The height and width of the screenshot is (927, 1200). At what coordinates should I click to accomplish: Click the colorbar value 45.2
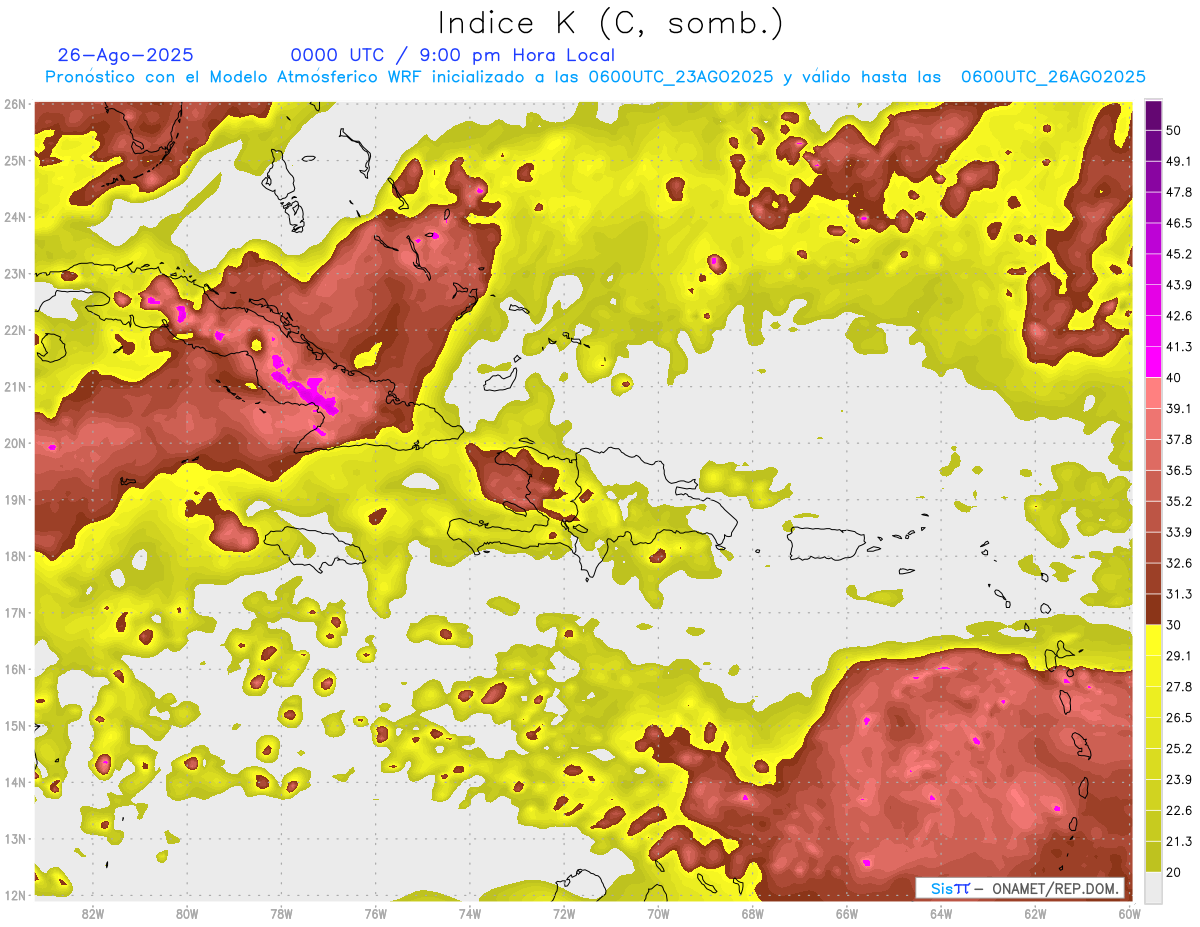click(x=1179, y=254)
